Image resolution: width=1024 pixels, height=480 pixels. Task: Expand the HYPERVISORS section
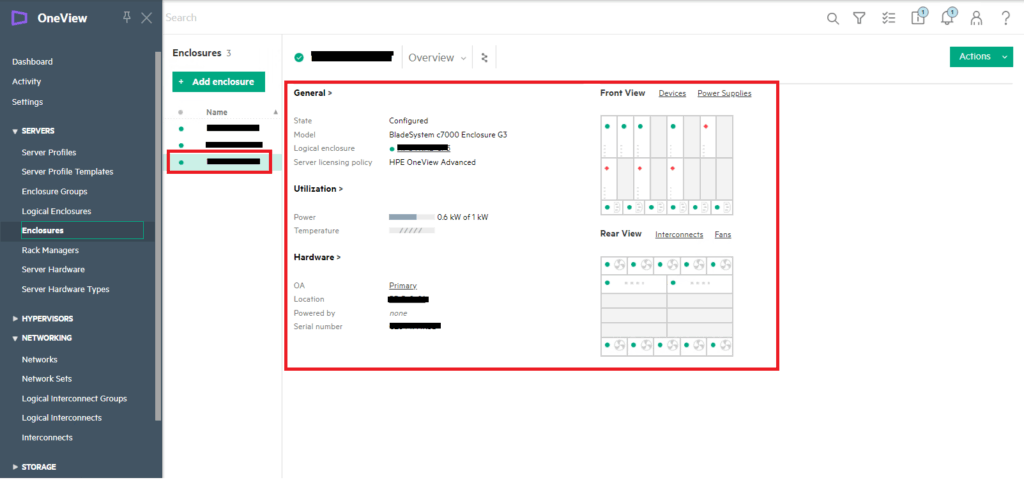coord(43,319)
